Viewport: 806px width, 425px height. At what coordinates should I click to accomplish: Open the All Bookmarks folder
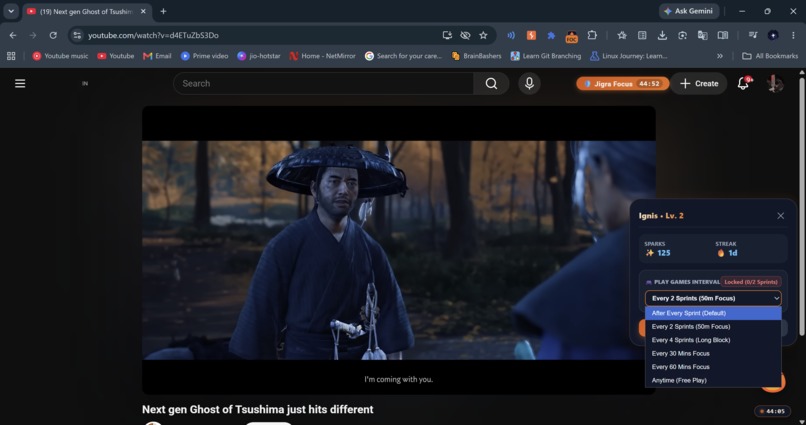point(770,56)
